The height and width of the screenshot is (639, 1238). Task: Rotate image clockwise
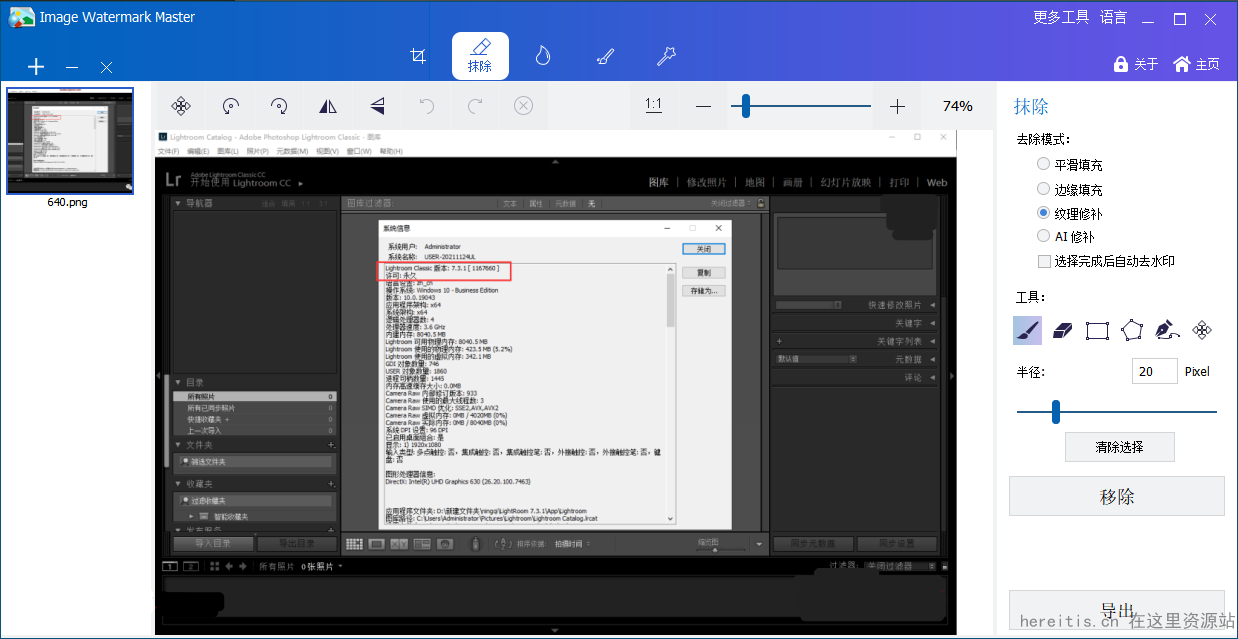coord(279,106)
